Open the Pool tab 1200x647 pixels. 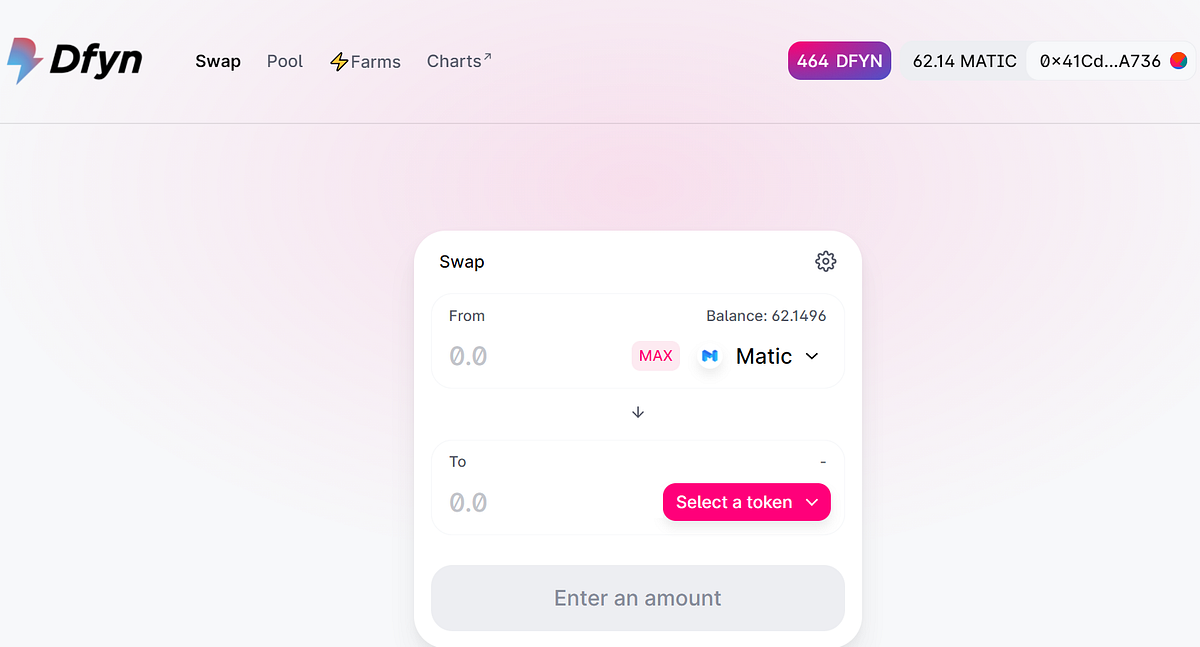point(285,61)
